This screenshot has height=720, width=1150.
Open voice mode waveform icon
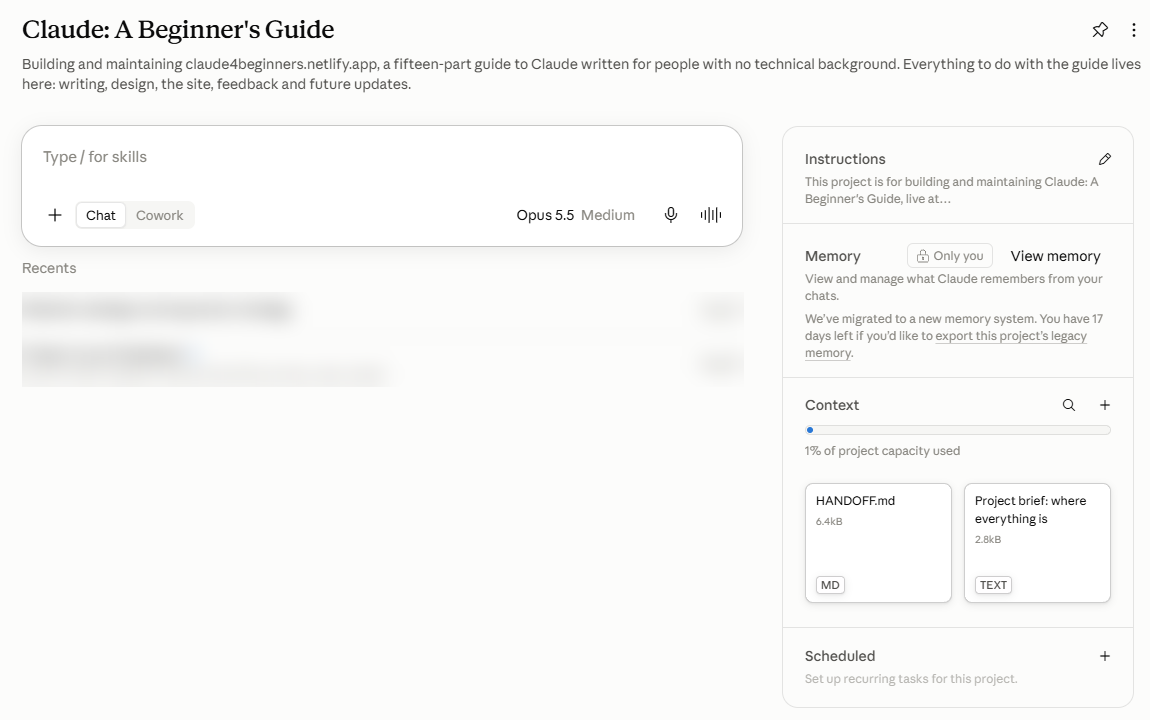pos(711,215)
